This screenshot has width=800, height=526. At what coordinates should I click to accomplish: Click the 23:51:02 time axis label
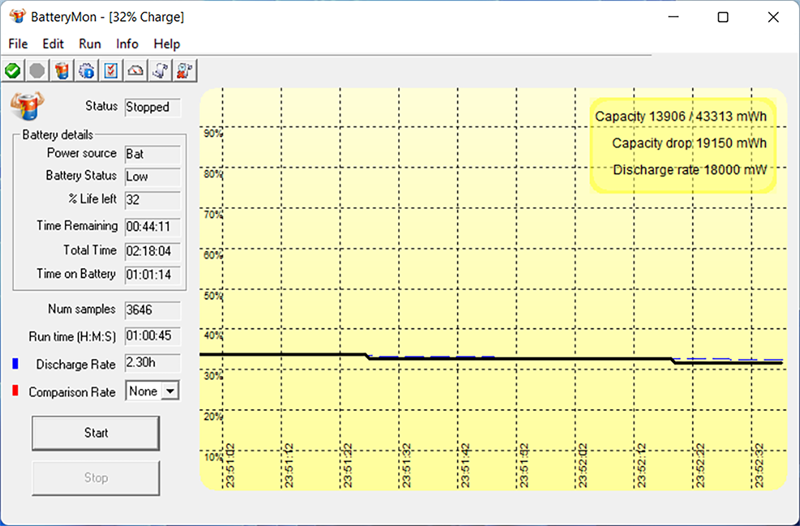point(230,465)
